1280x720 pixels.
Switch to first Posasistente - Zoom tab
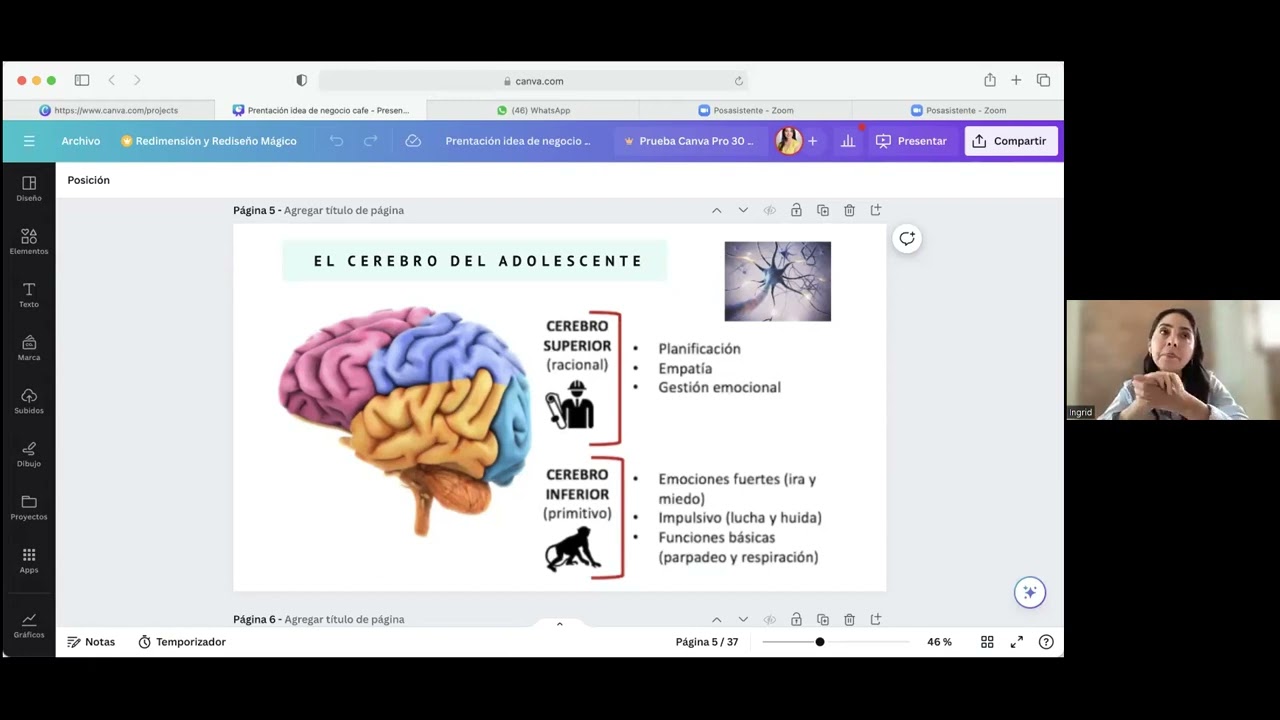click(745, 110)
